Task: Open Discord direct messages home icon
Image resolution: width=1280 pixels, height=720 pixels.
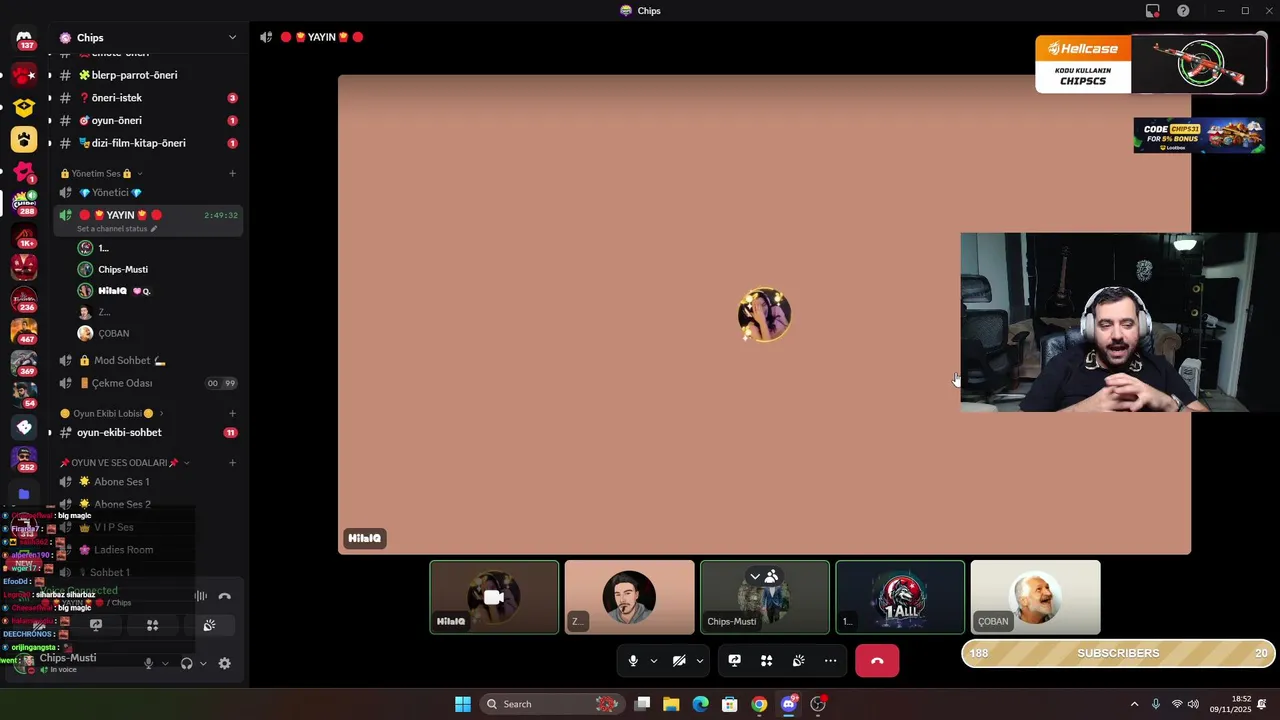Action: tap(24, 38)
